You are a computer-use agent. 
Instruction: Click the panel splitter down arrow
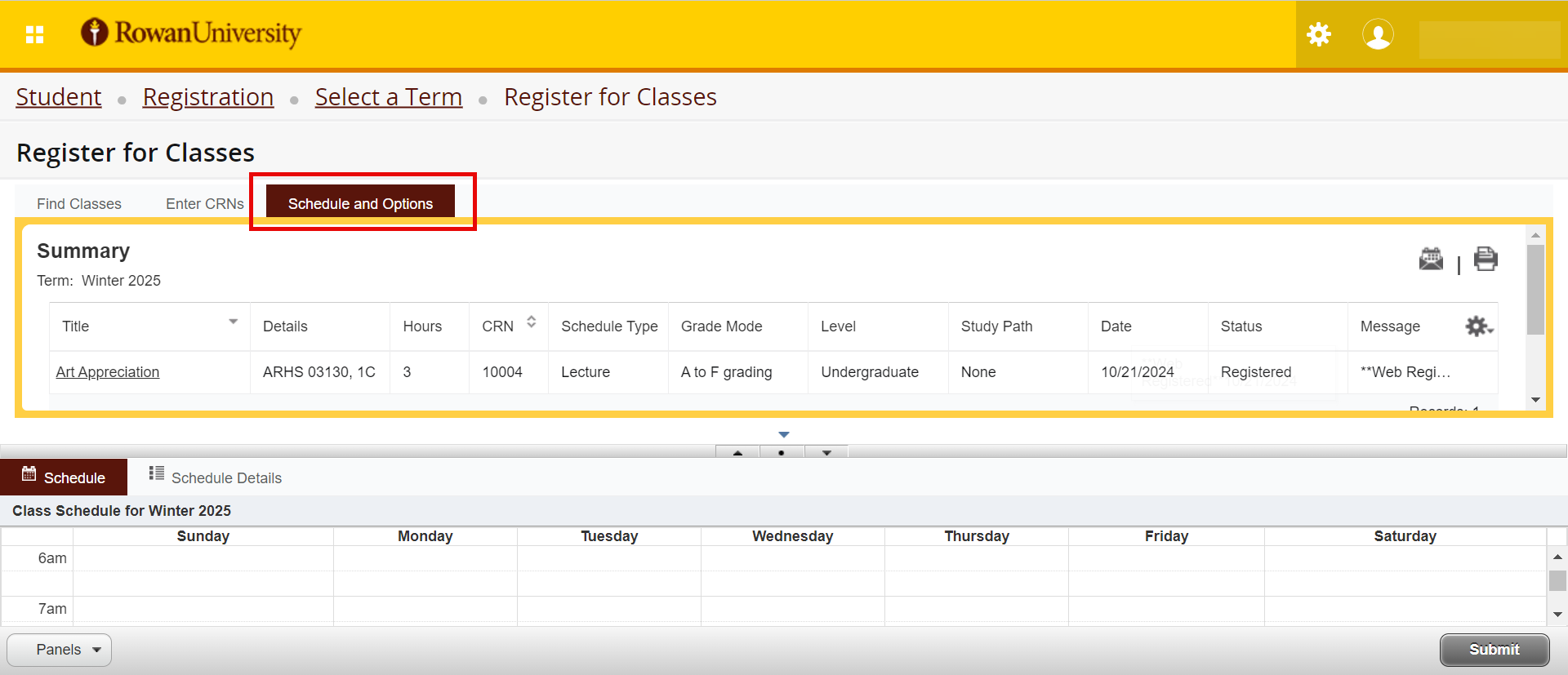826,452
